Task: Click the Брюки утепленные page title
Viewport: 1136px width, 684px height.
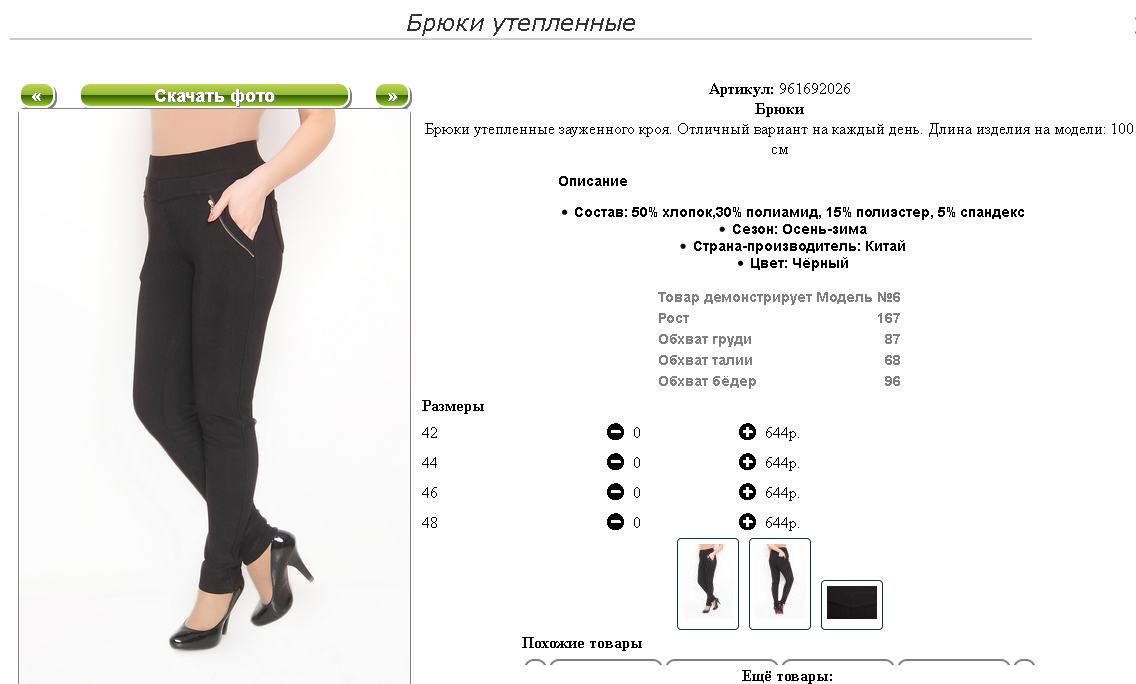Action: 521,22
